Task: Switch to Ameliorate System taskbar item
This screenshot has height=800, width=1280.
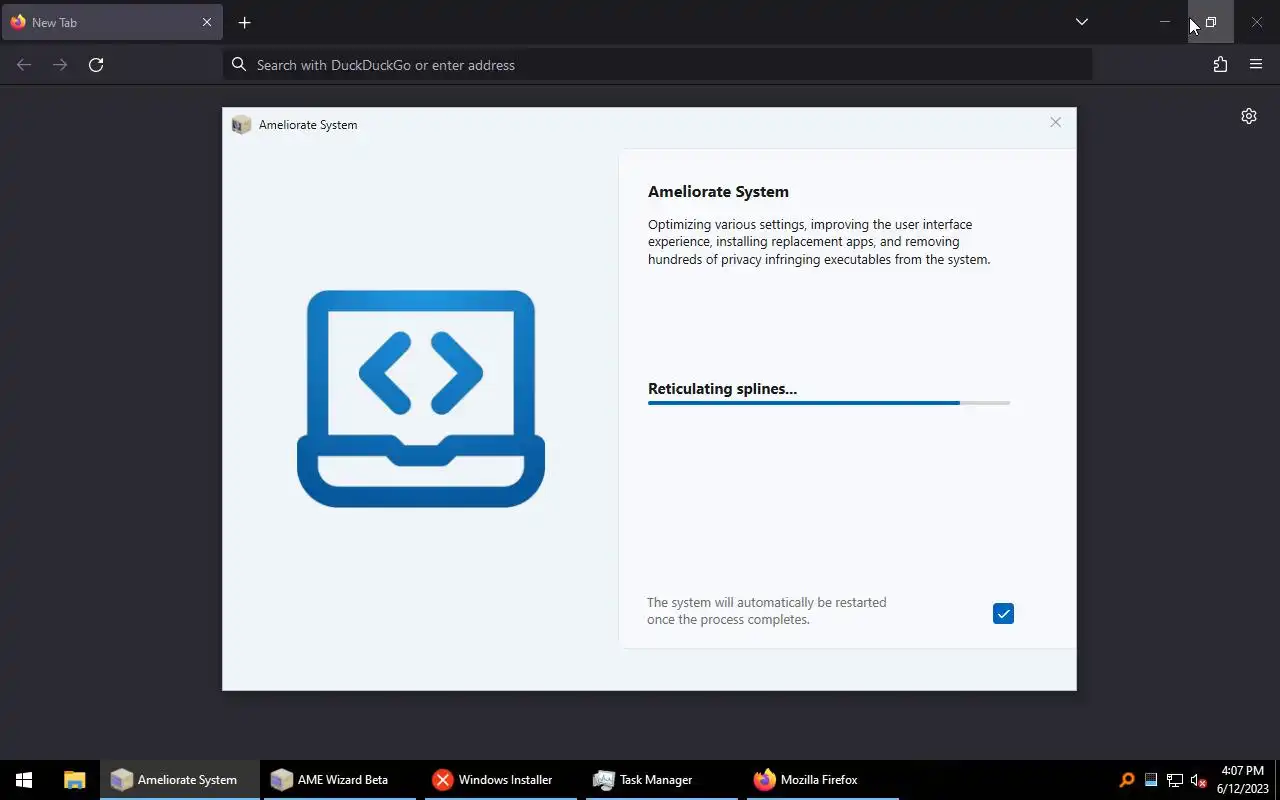Action: (179, 780)
